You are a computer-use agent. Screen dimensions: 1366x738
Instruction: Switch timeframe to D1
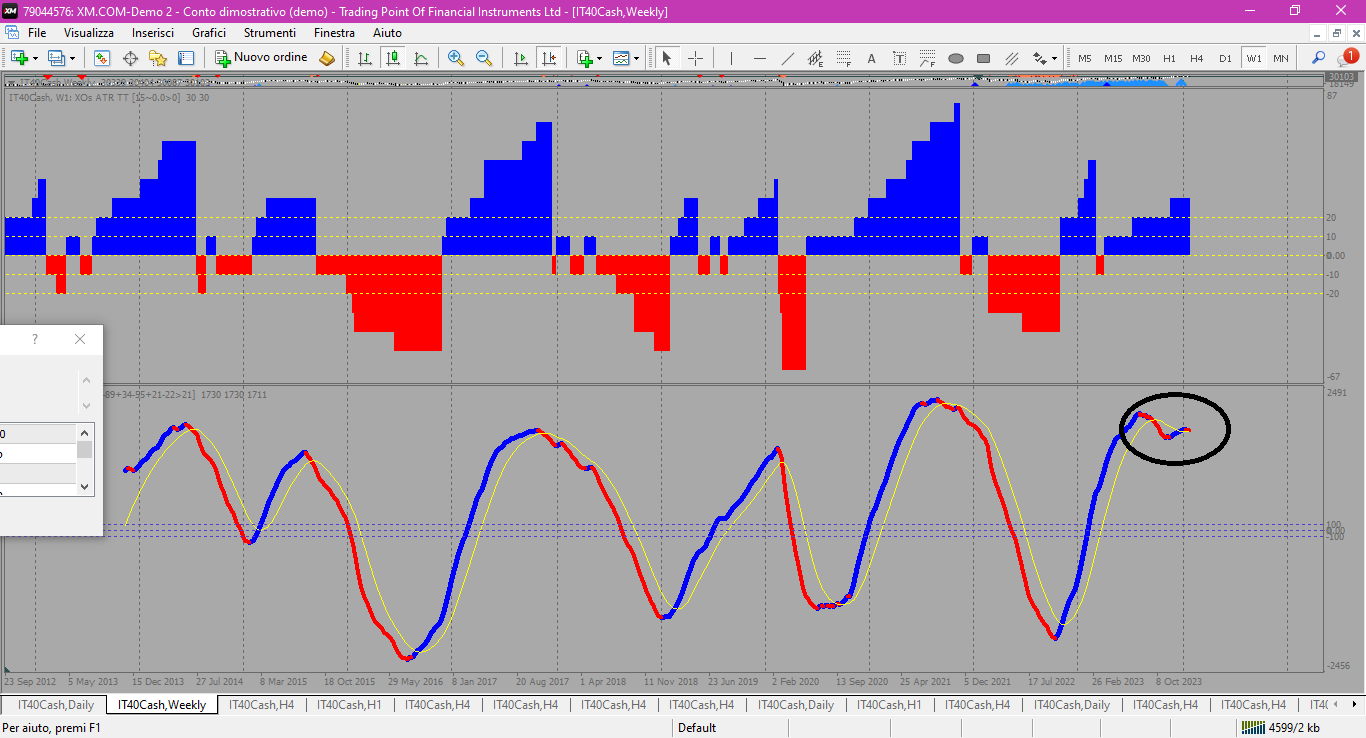1225,58
